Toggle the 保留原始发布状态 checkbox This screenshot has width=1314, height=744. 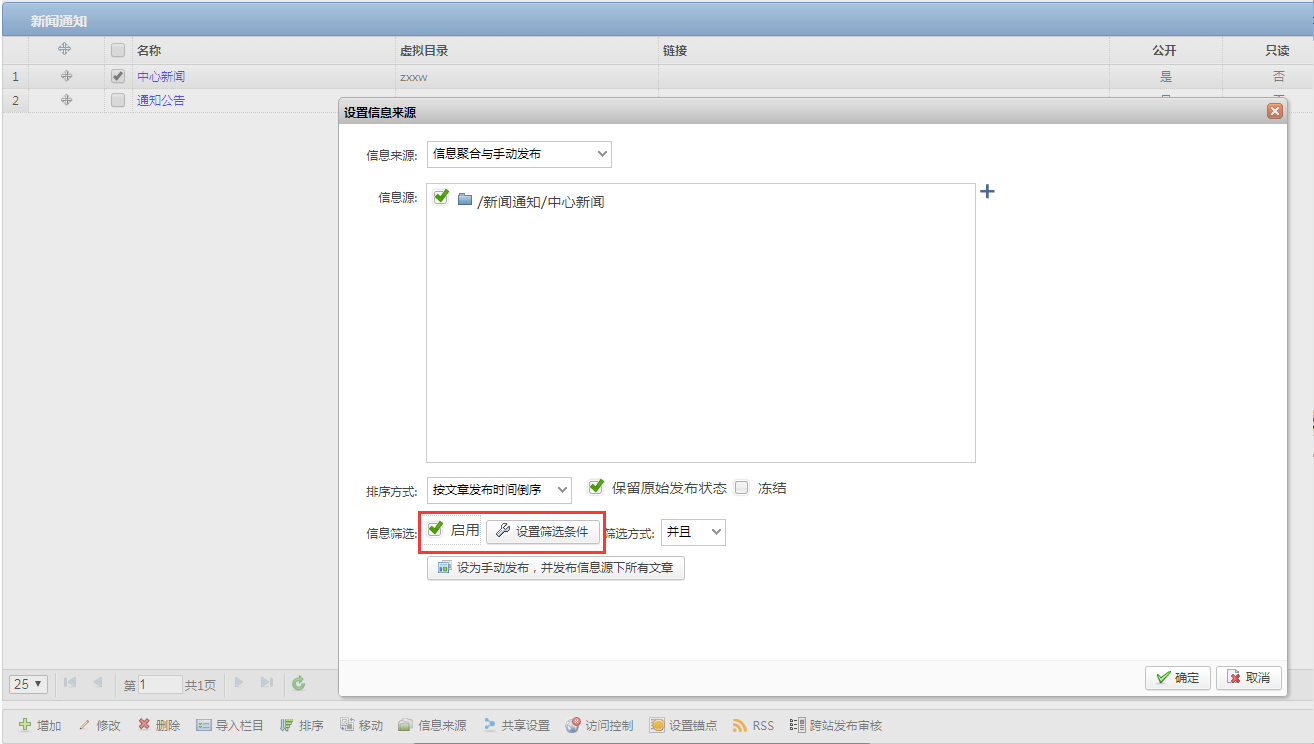[596, 487]
